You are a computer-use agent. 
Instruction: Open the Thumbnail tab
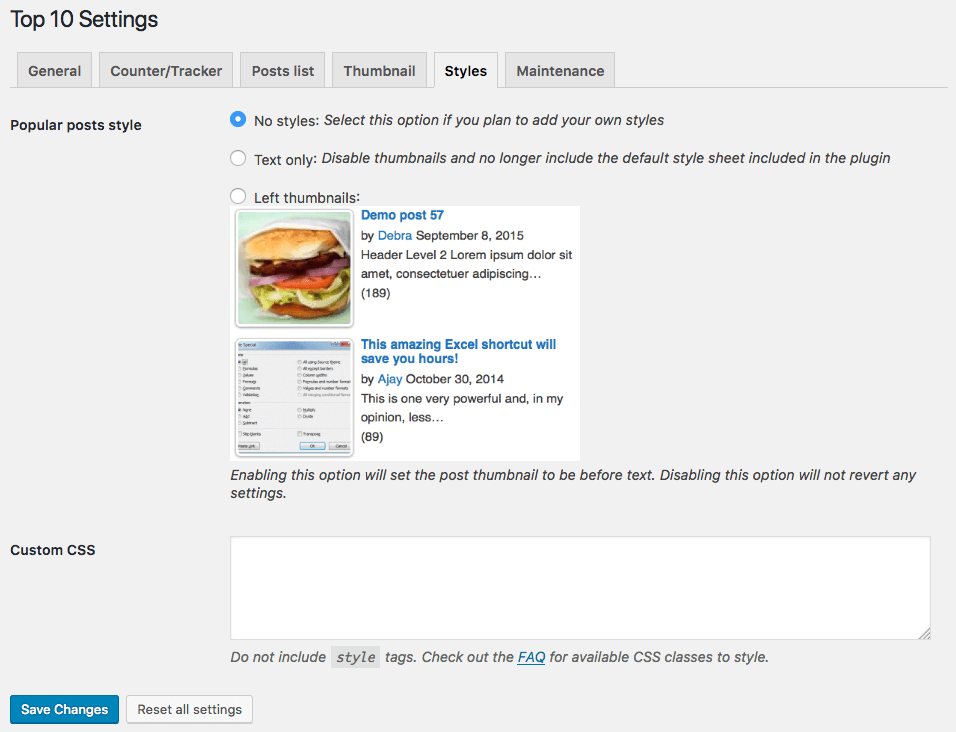(379, 71)
